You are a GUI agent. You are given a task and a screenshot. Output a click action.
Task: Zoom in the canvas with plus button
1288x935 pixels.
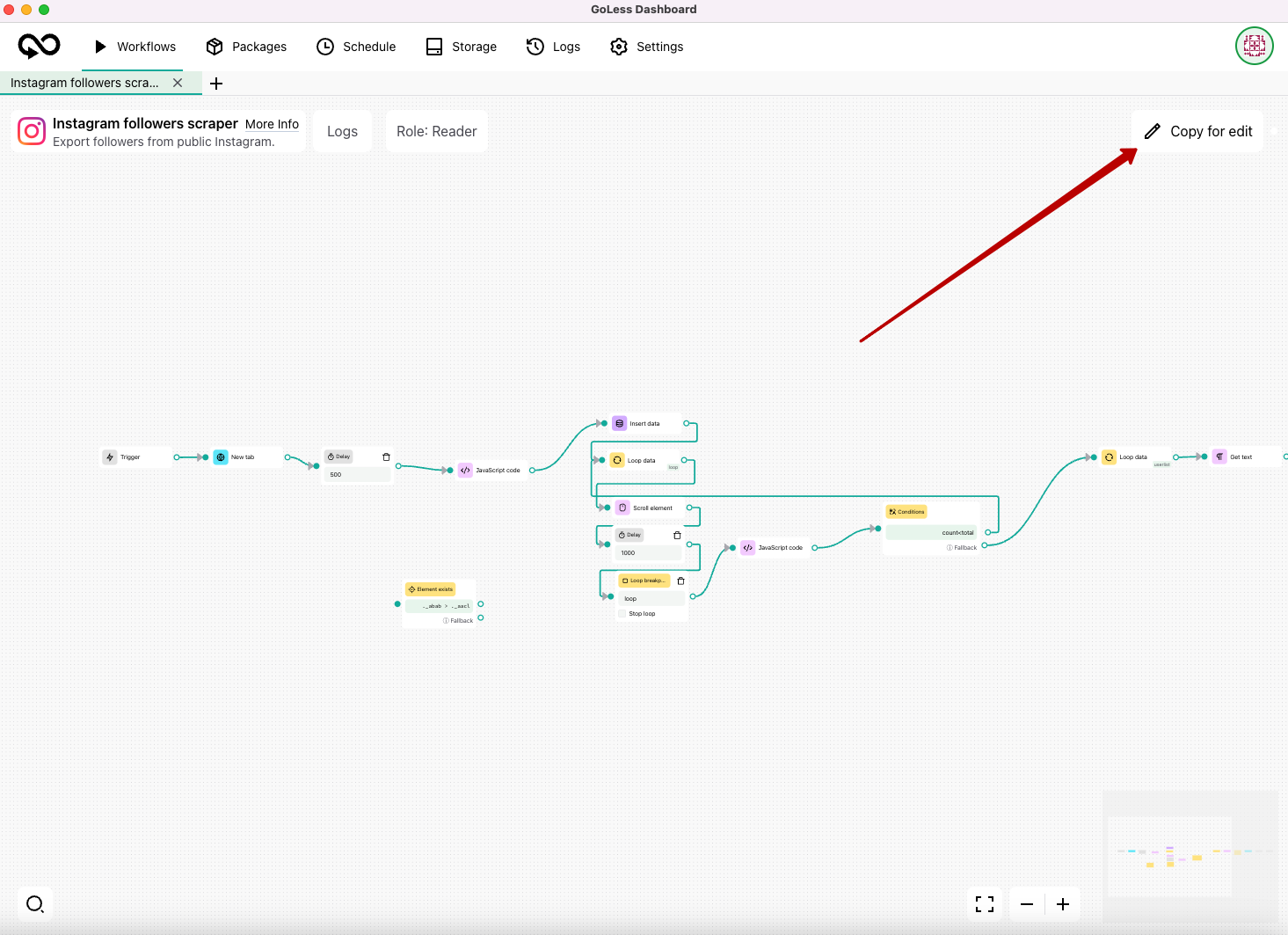(1063, 904)
